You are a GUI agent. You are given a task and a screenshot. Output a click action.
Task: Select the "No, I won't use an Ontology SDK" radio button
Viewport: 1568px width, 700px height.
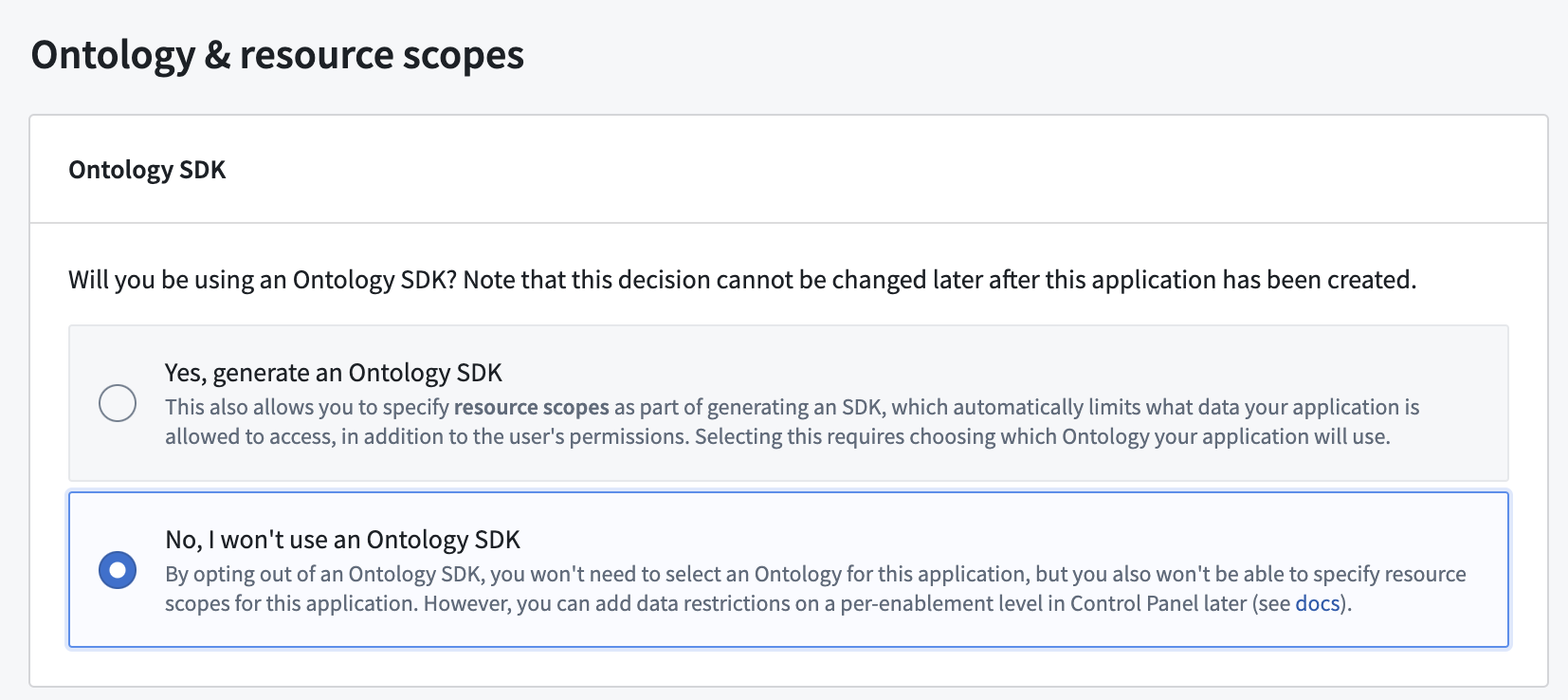117,569
